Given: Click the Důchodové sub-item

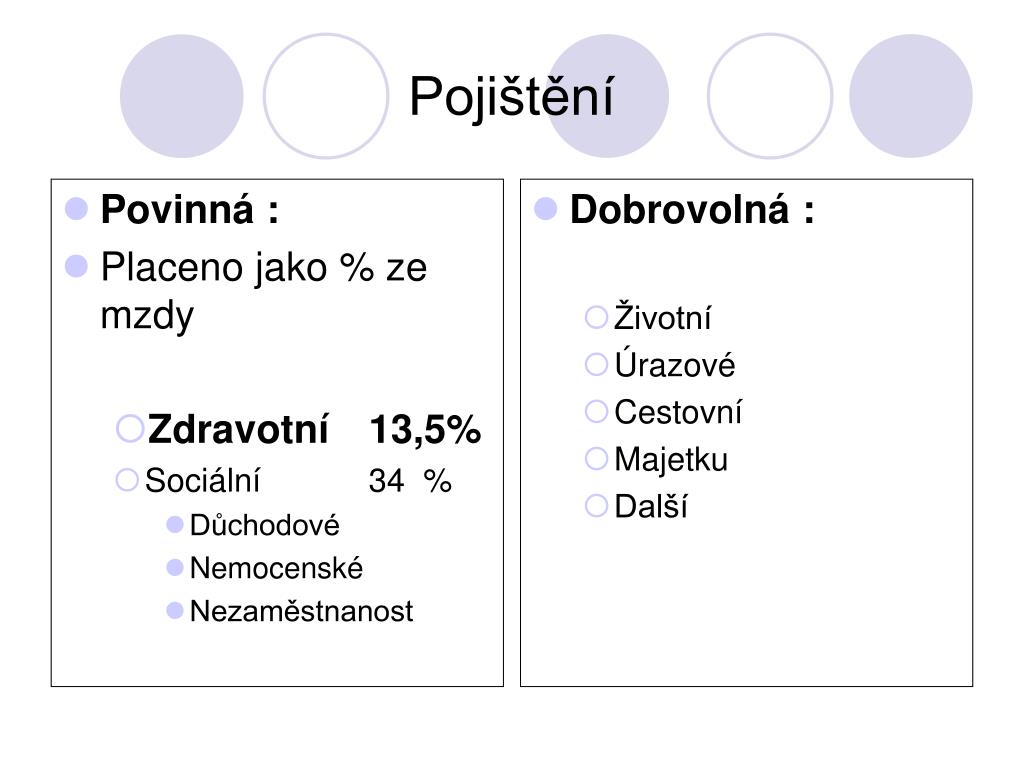Looking at the screenshot, I should pyautogui.click(x=264, y=525).
